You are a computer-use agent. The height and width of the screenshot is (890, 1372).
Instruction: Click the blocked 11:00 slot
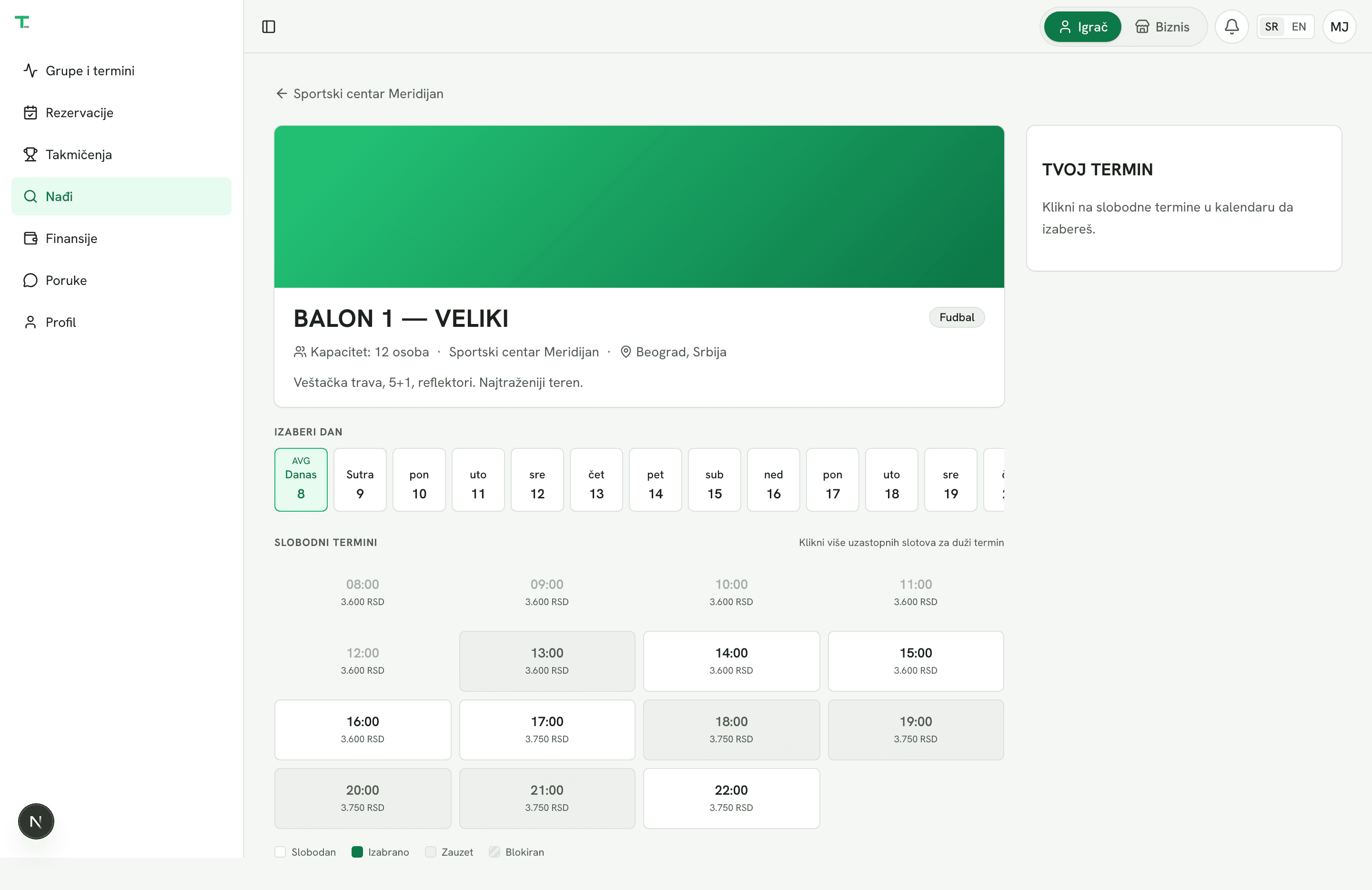(916, 592)
